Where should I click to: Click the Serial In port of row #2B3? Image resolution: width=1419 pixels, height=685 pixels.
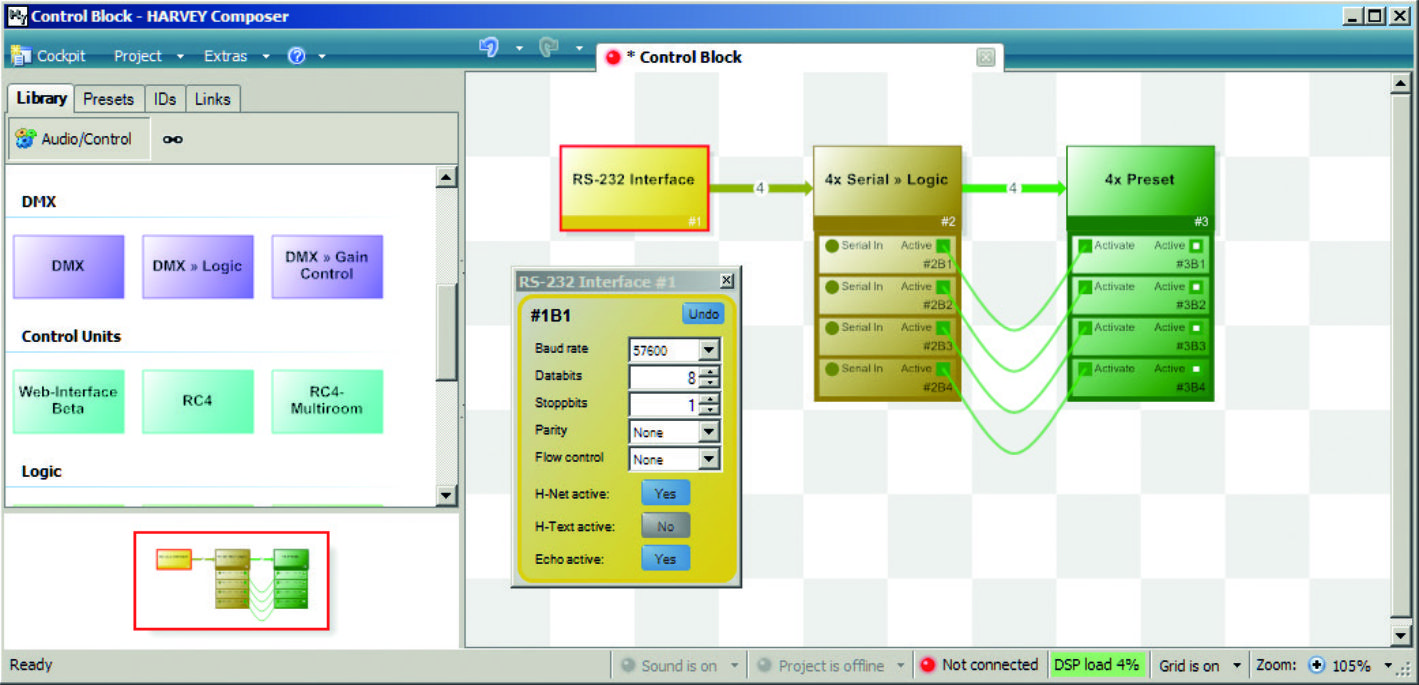831,328
